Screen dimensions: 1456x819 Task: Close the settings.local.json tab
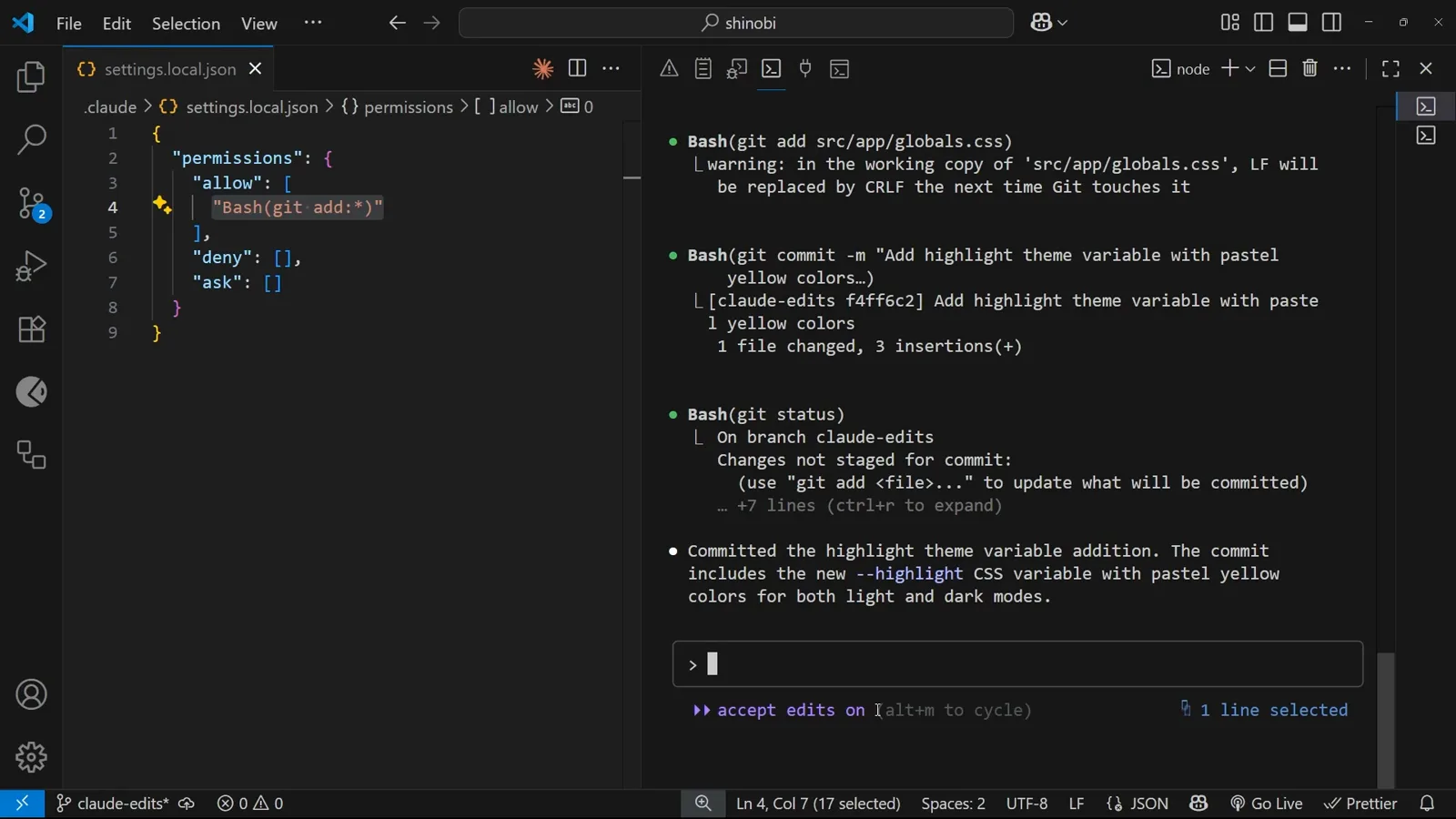click(256, 69)
